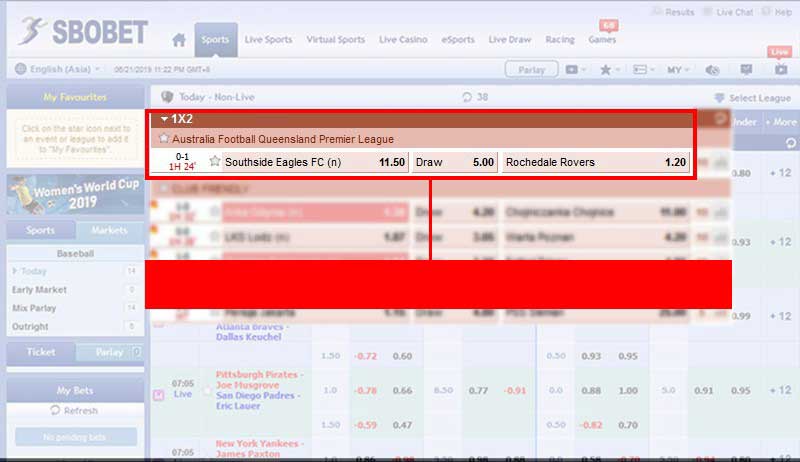Bet on Rochedale Rovers at 1.20
Image resolution: width=800 pixels, height=462 pixels.
(595, 162)
